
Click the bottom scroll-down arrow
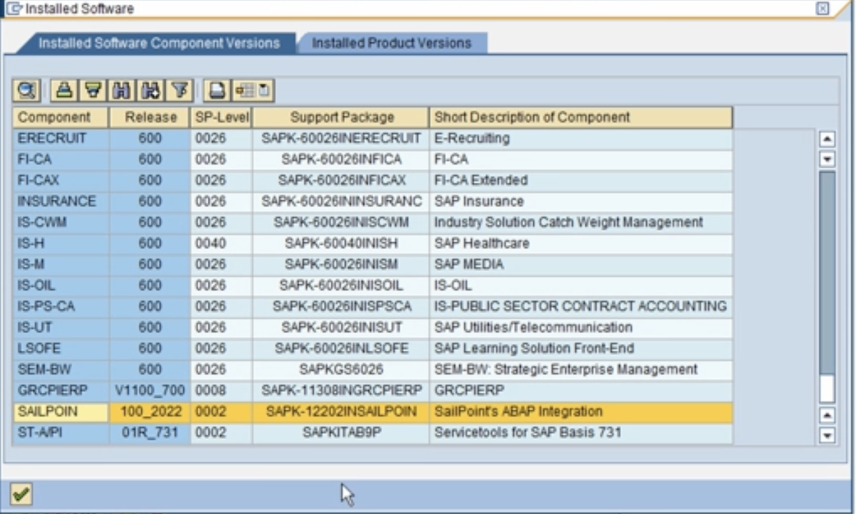pos(827,435)
